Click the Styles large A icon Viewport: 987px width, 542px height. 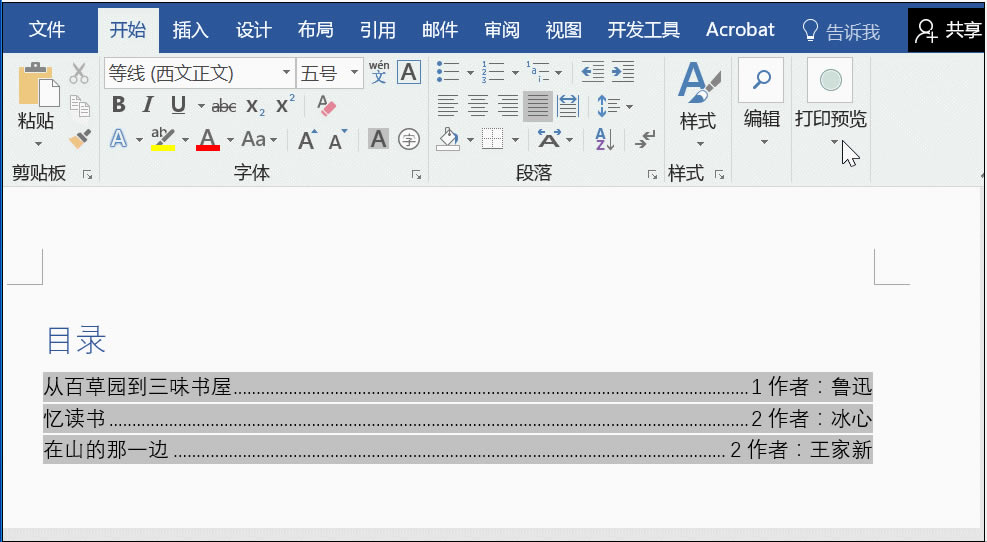(x=698, y=82)
